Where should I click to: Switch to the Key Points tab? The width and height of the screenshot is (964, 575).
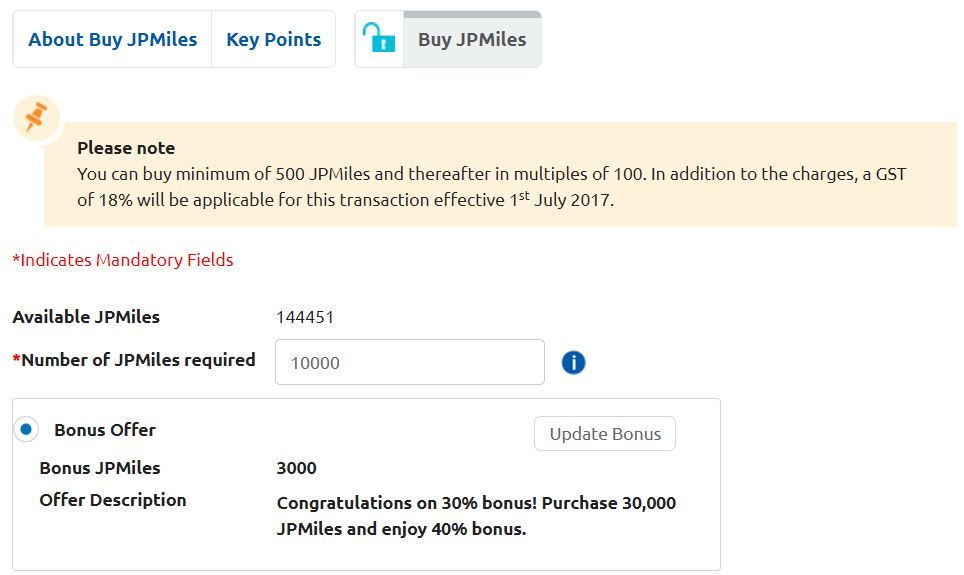click(x=274, y=39)
